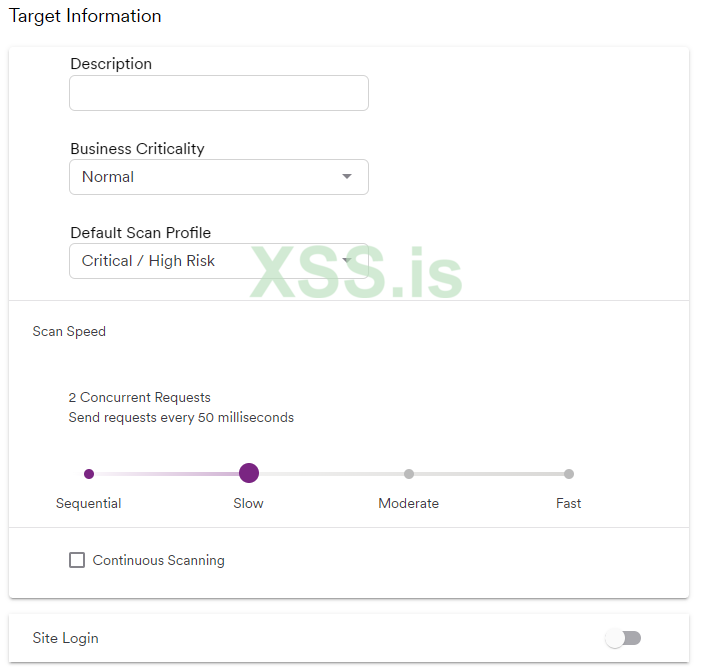
Task: Click the Description text input field
Action: click(x=218, y=93)
